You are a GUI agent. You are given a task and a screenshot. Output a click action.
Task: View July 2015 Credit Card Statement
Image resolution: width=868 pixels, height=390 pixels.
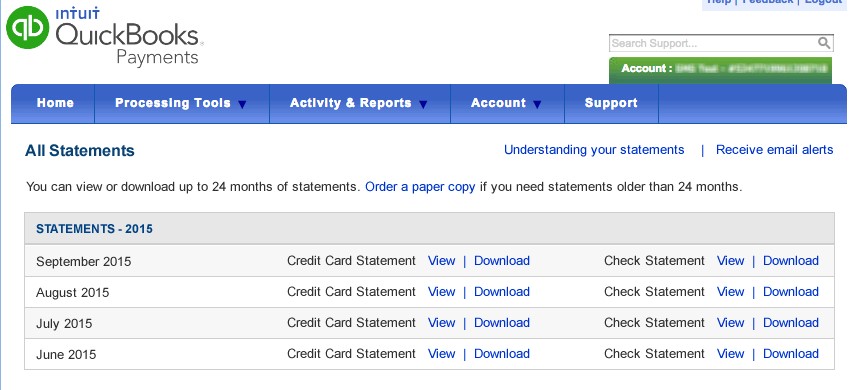coord(441,323)
